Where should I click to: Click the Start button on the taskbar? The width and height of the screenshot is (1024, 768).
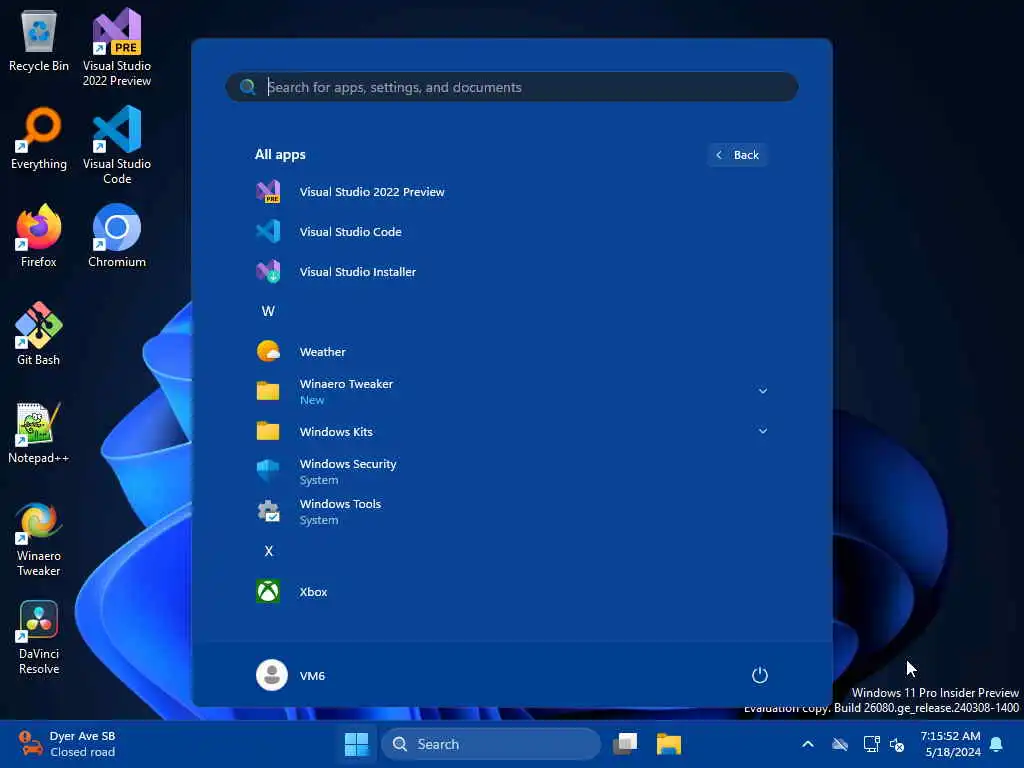pyautogui.click(x=357, y=744)
